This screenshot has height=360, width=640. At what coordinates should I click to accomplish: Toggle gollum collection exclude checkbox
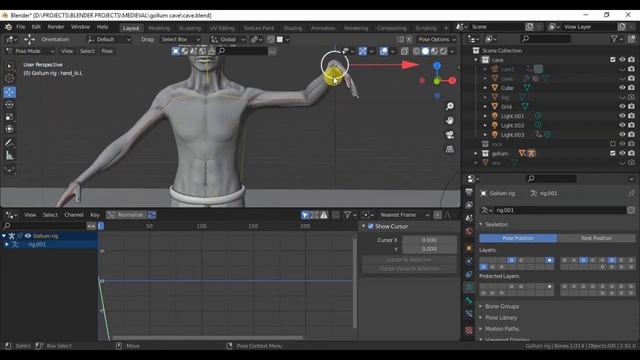click(613, 153)
